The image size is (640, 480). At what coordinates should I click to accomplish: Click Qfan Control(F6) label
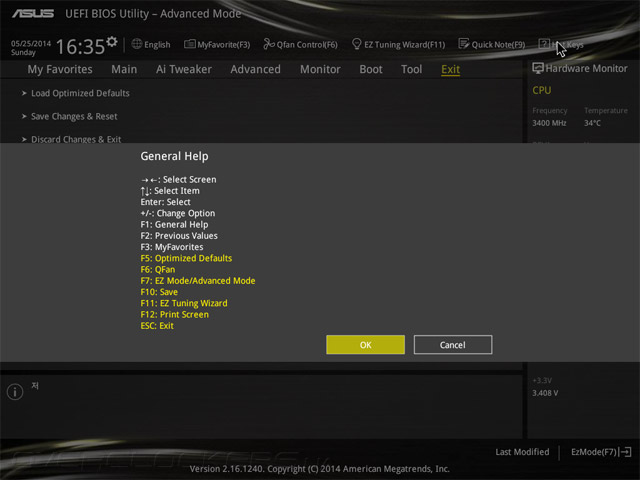(307, 44)
